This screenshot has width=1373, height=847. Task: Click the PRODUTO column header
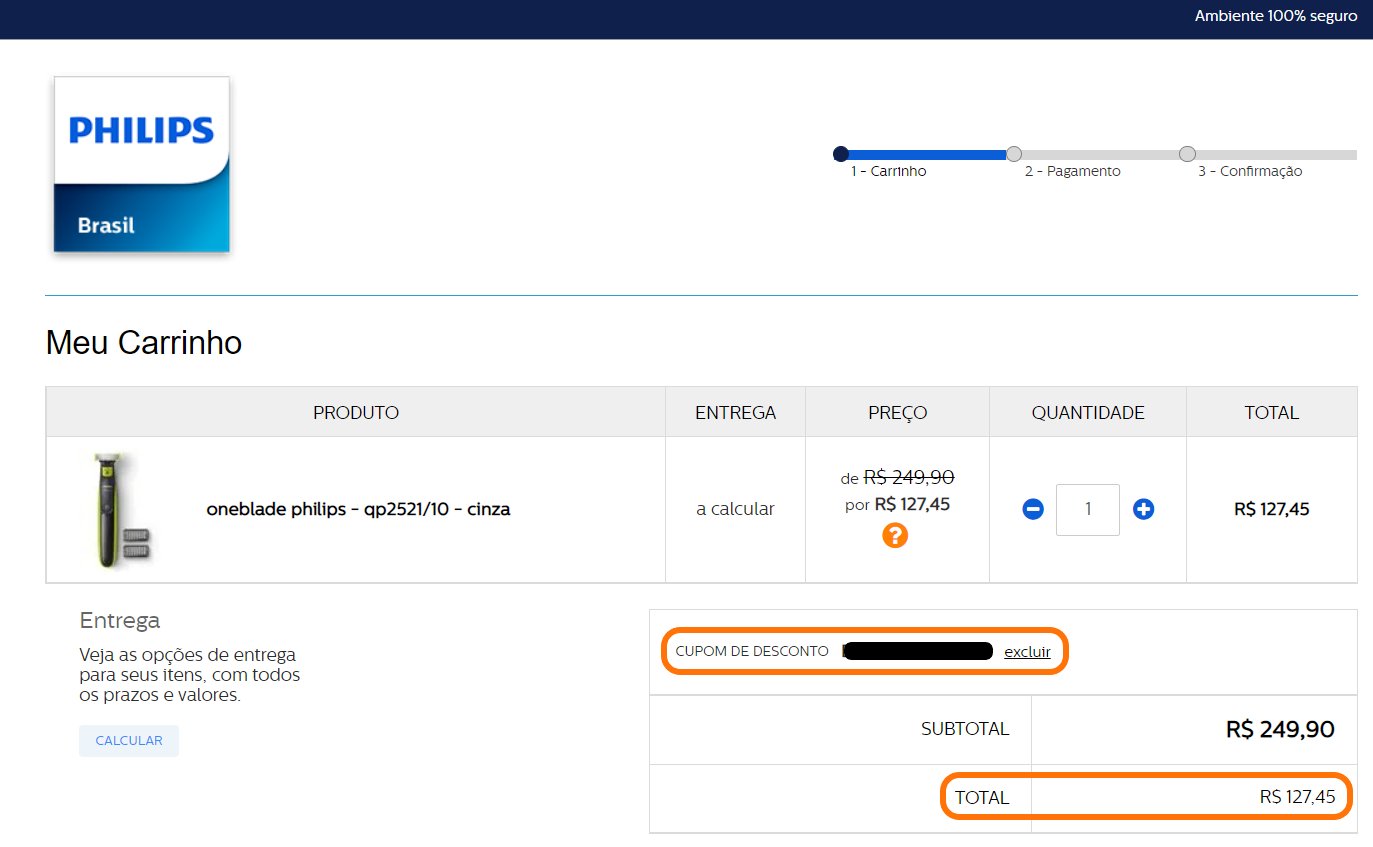pyautogui.click(x=356, y=412)
